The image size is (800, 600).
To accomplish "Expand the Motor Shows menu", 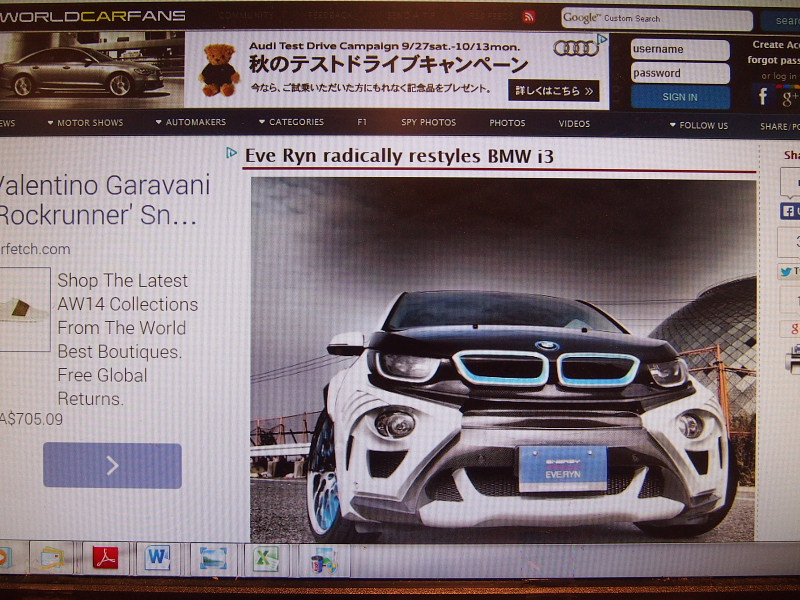I will pos(85,122).
